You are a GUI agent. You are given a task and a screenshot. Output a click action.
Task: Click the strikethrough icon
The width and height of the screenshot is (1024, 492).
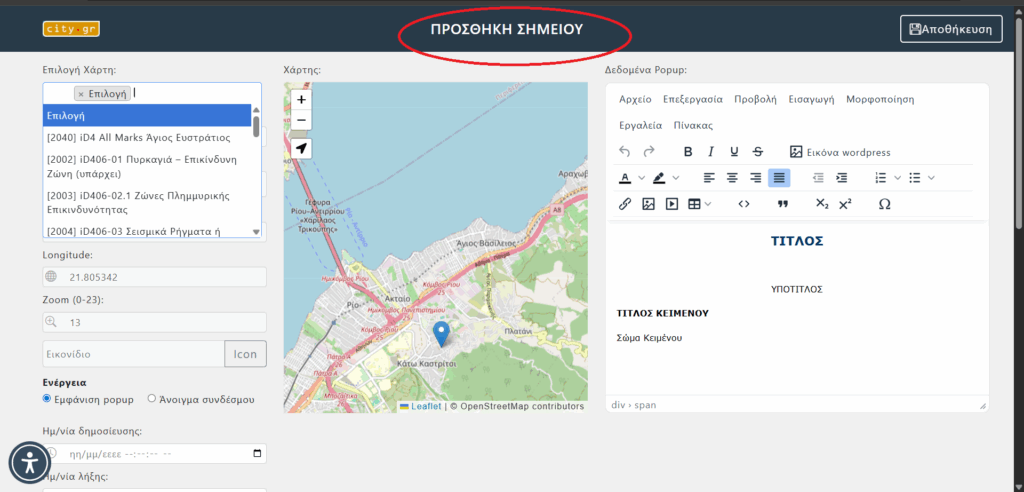(x=758, y=152)
